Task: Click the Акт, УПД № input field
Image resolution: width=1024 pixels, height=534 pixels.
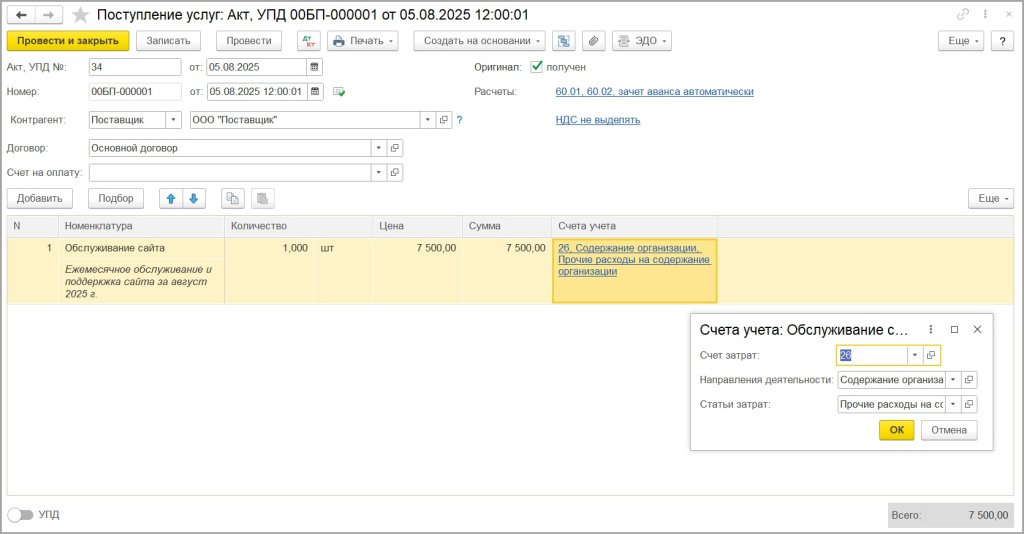Action: (x=135, y=67)
